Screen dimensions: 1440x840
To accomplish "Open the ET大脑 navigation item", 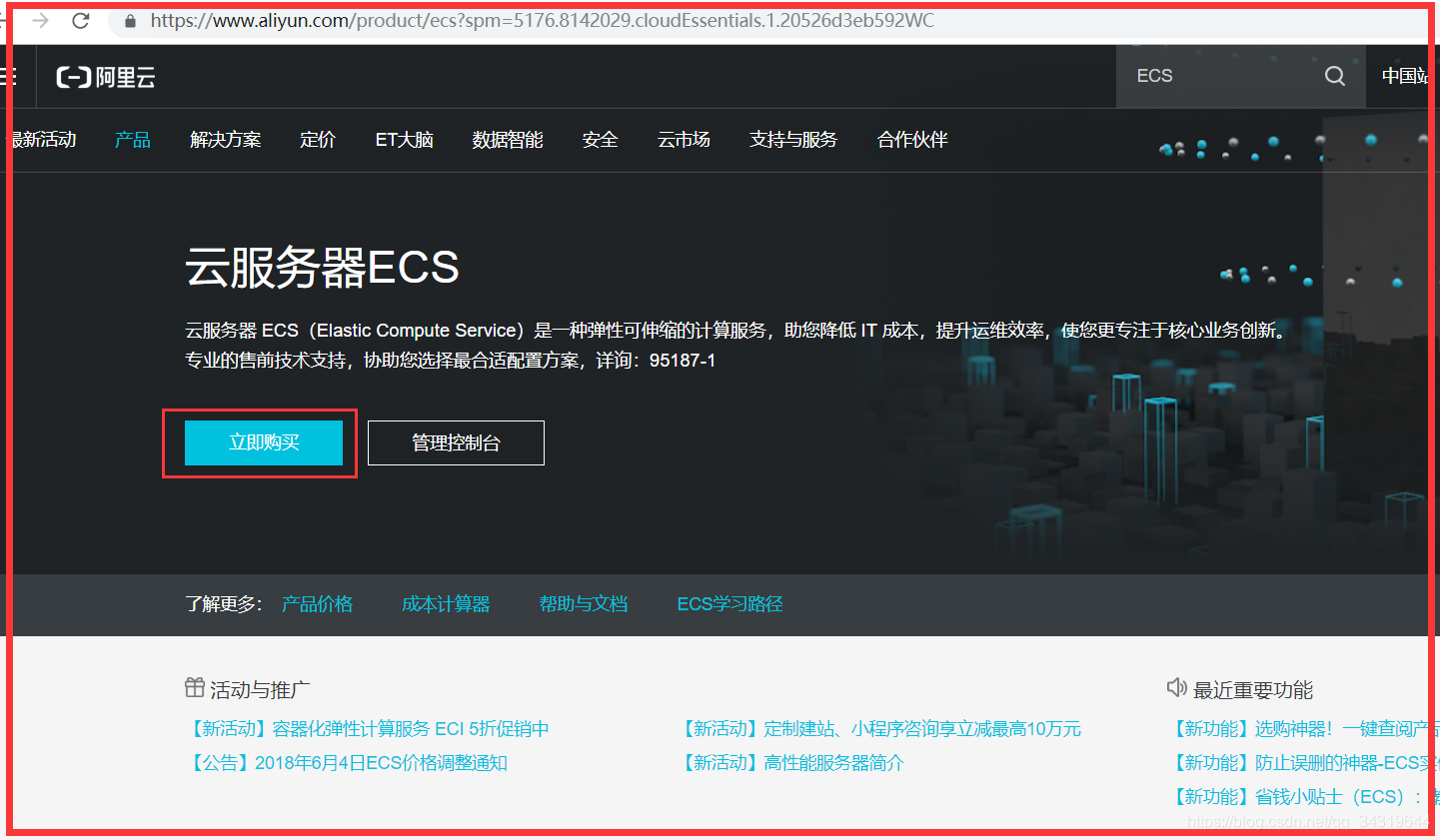I will coord(405,140).
